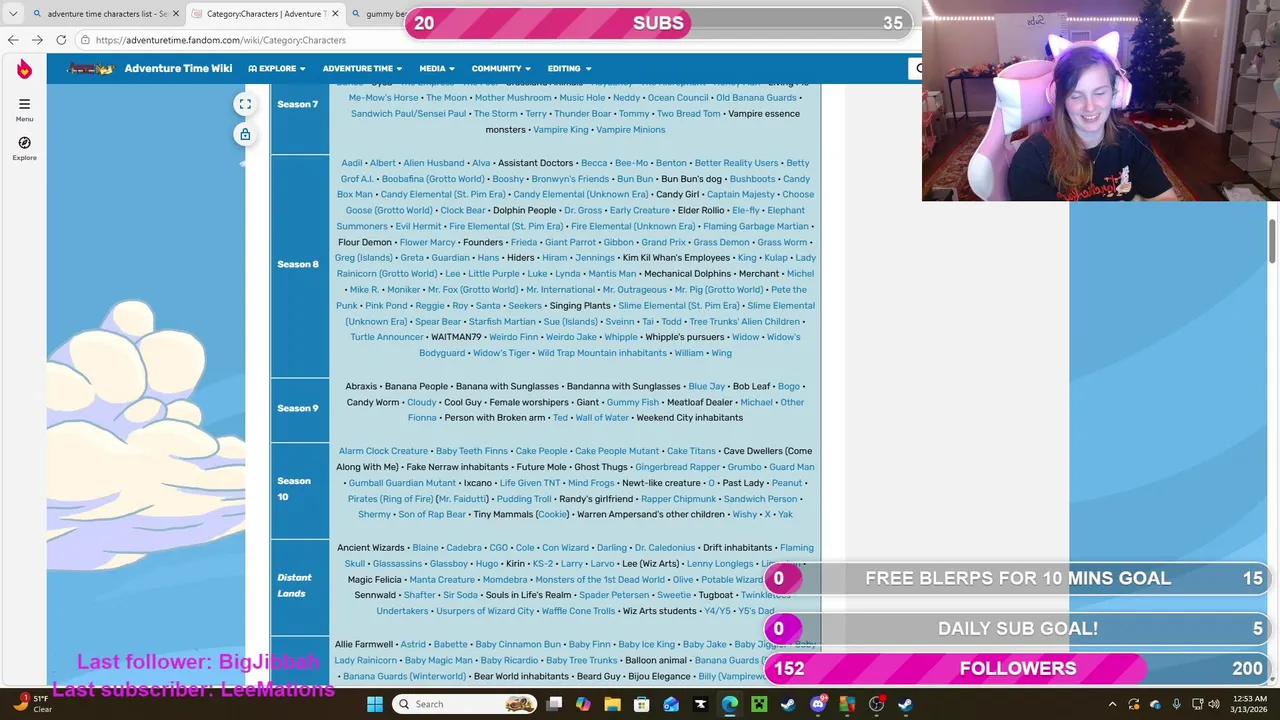The width and height of the screenshot is (1280, 720).
Task: Open the Windows Start menu
Action: pos(375,704)
